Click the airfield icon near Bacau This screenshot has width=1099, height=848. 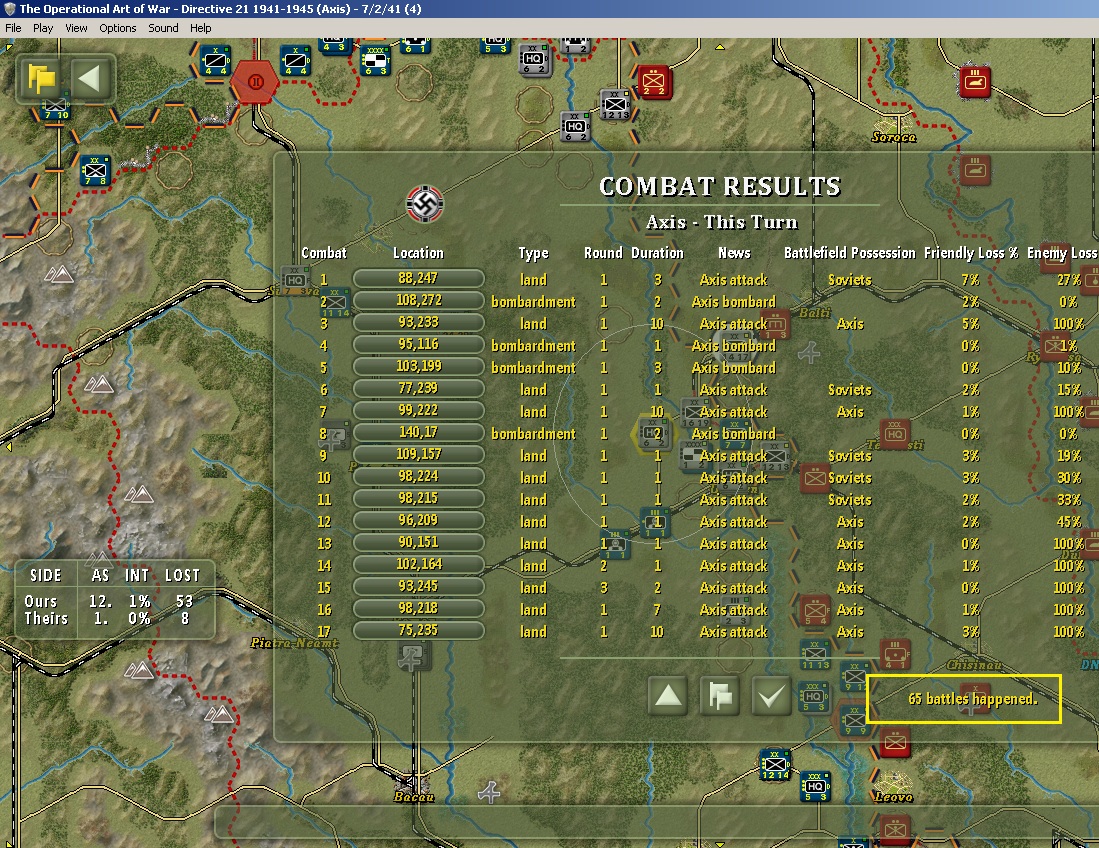click(x=489, y=792)
